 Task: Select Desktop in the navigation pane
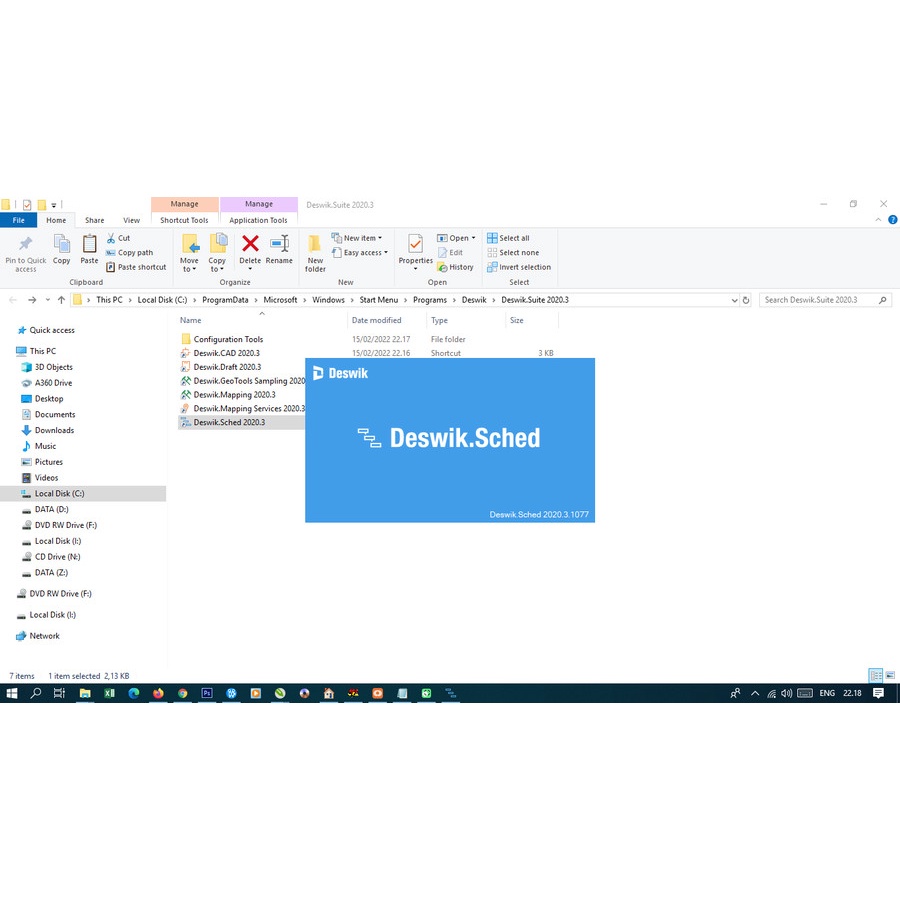point(49,399)
